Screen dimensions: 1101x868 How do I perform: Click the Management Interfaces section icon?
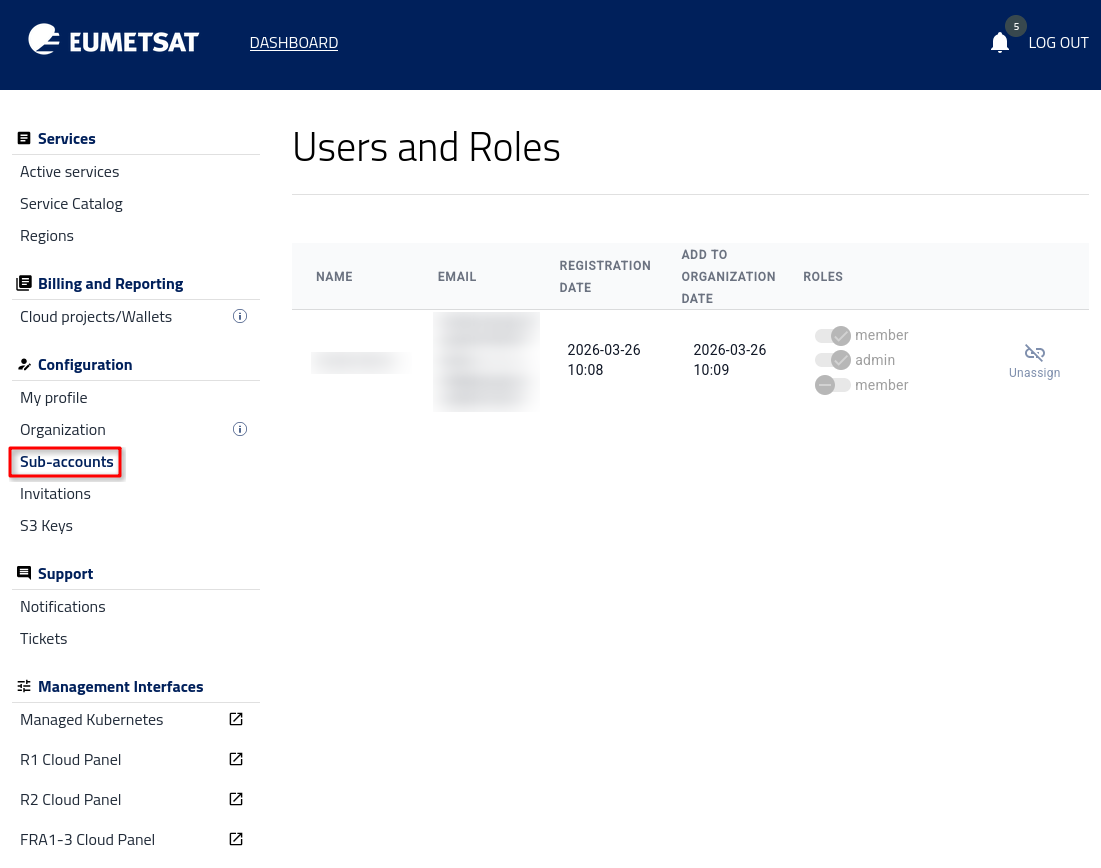click(24, 686)
